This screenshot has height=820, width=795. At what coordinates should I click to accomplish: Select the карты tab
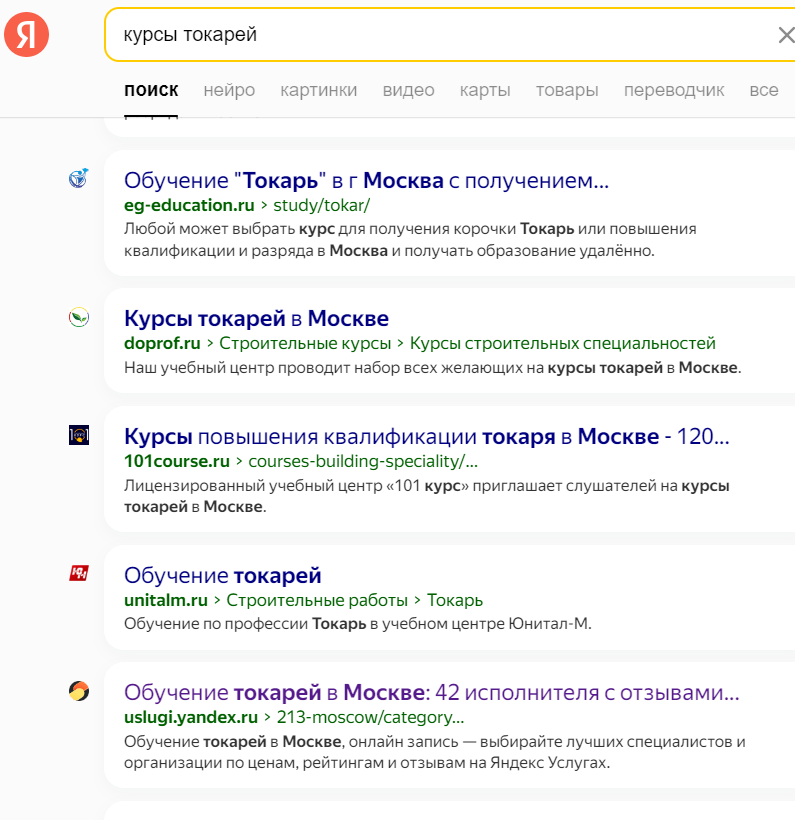(x=485, y=90)
